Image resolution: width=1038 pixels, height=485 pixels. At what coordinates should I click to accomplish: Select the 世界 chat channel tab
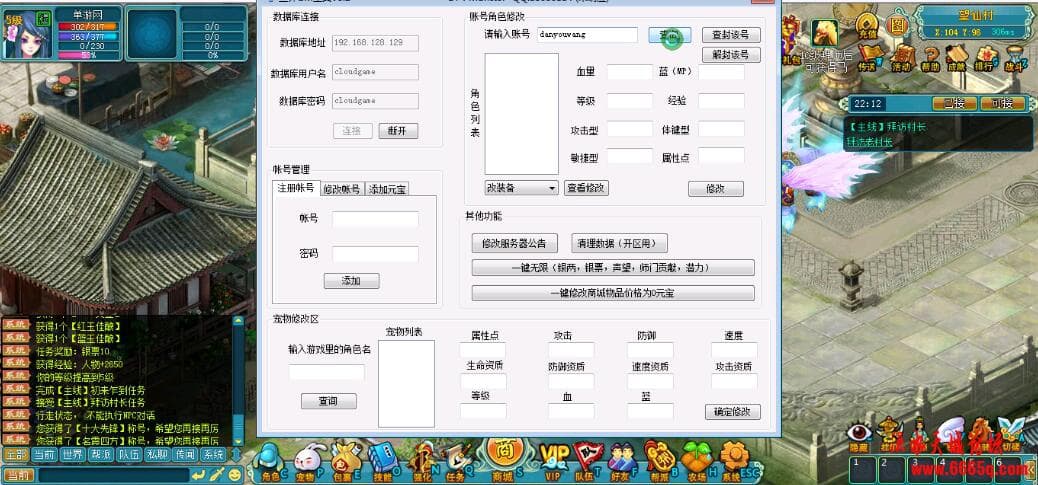pyautogui.click(x=71, y=455)
